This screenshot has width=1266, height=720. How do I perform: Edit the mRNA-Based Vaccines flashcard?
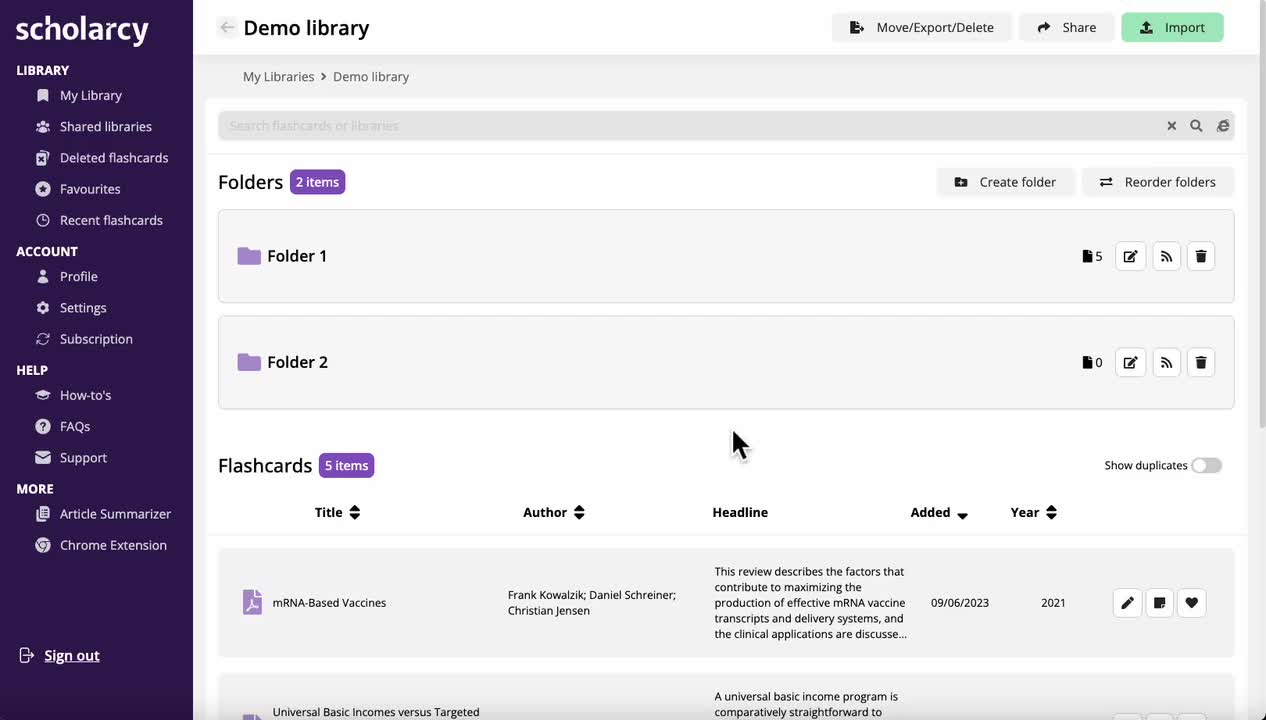1127,602
